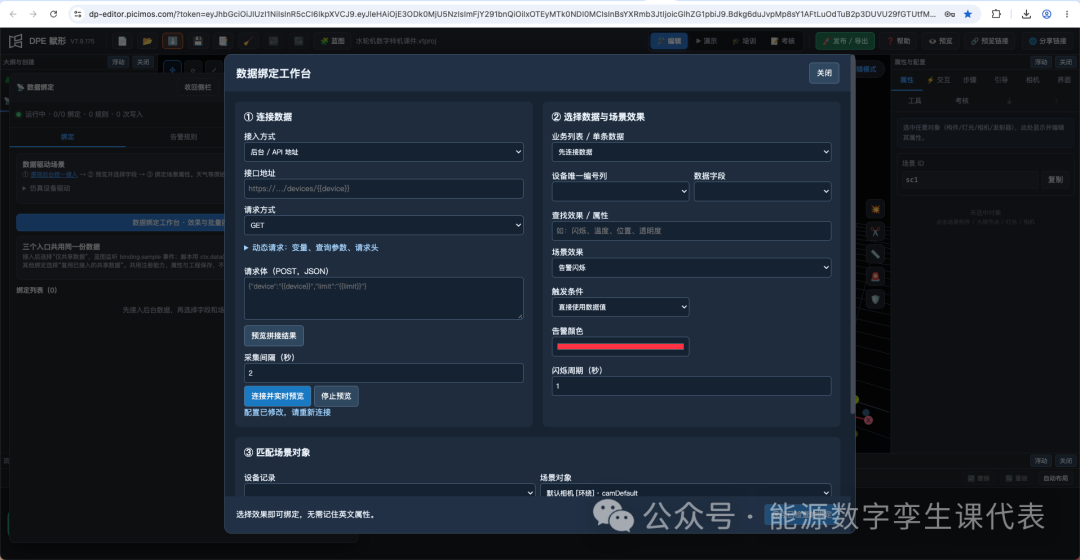The height and width of the screenshot is (560, 1080).
Task: Open the 设备记录 dropdown
Action: click(389, 492)
